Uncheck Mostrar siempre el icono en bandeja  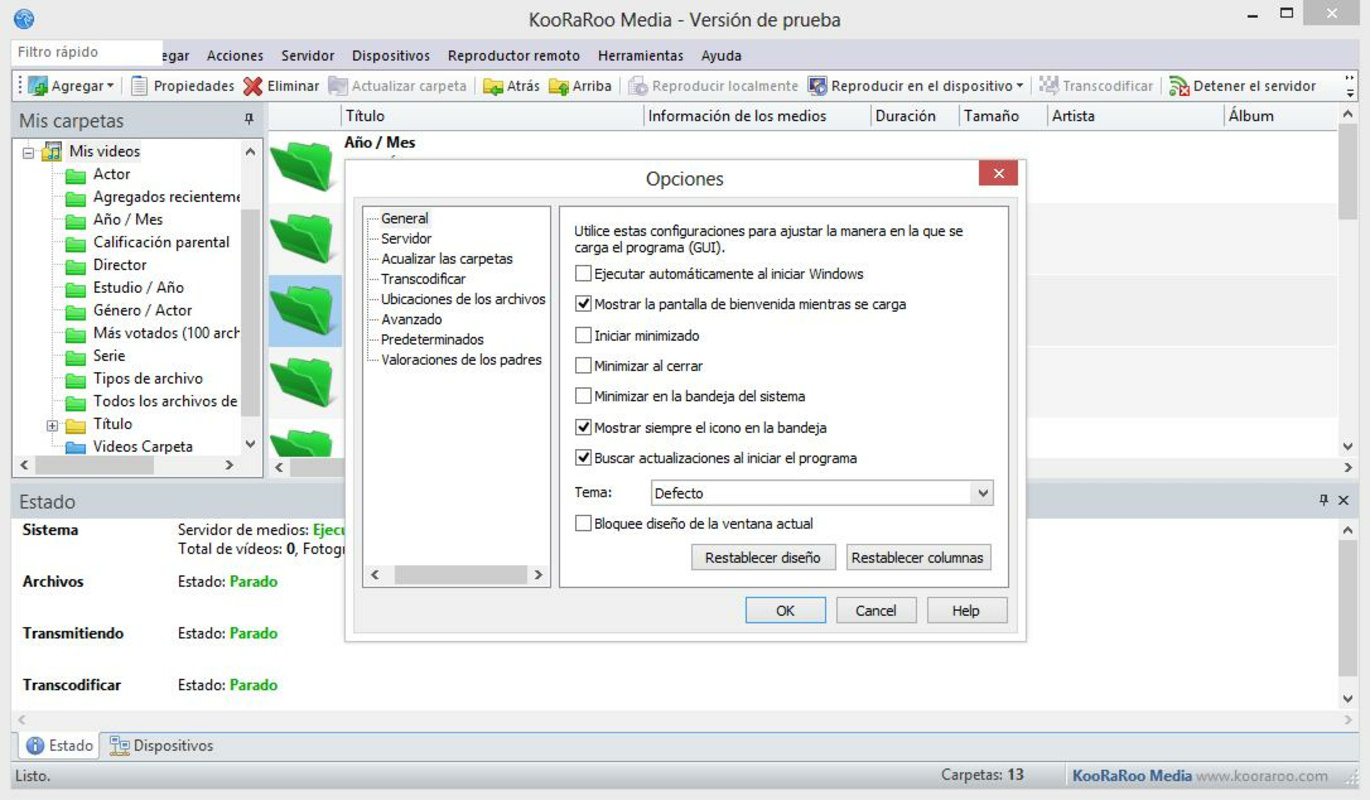tap(583, 427)
